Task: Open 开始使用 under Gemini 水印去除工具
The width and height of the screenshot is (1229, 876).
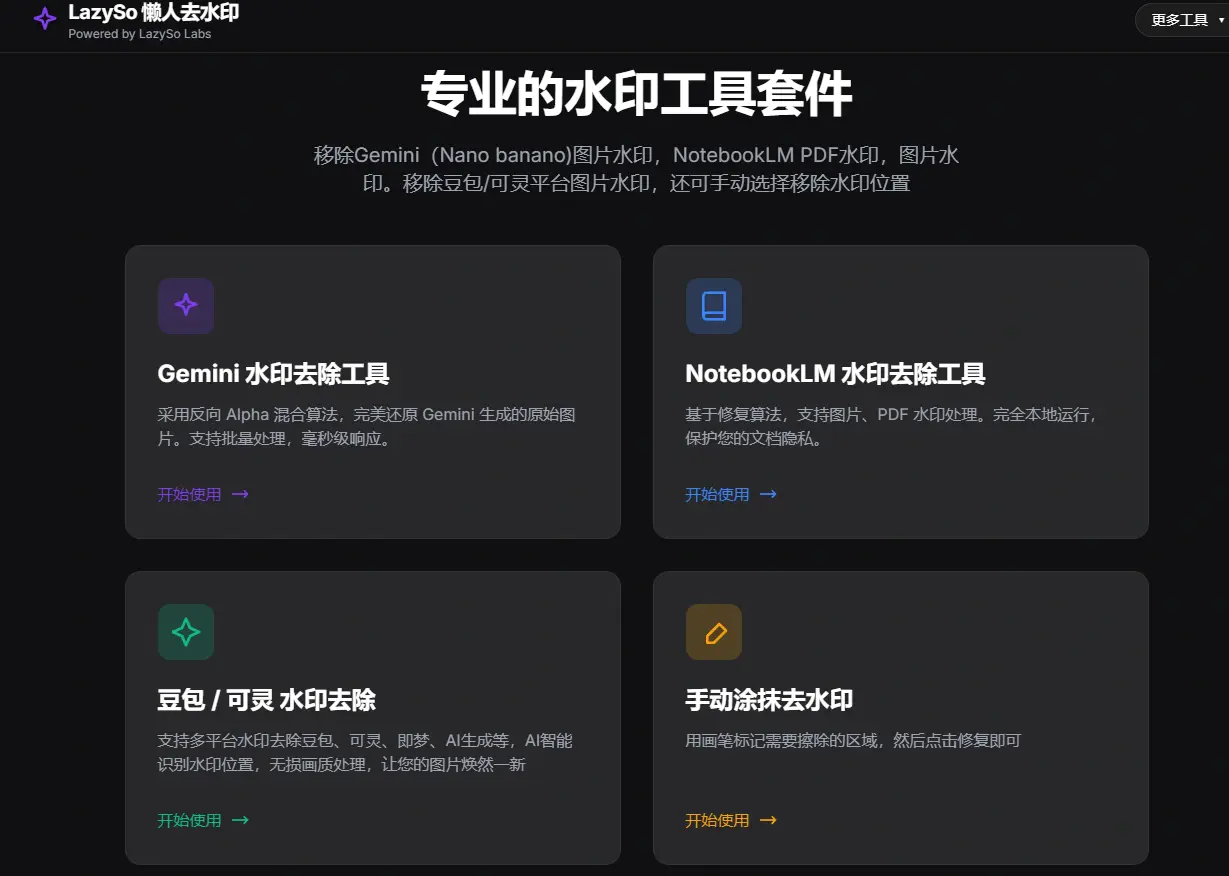Action: click(190, 494)
